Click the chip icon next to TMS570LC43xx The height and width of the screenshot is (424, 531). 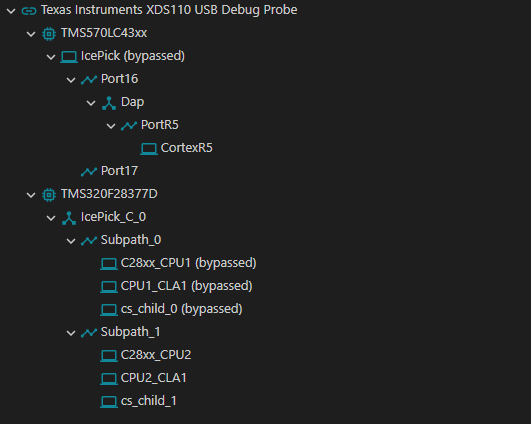[x=49, y=34]
